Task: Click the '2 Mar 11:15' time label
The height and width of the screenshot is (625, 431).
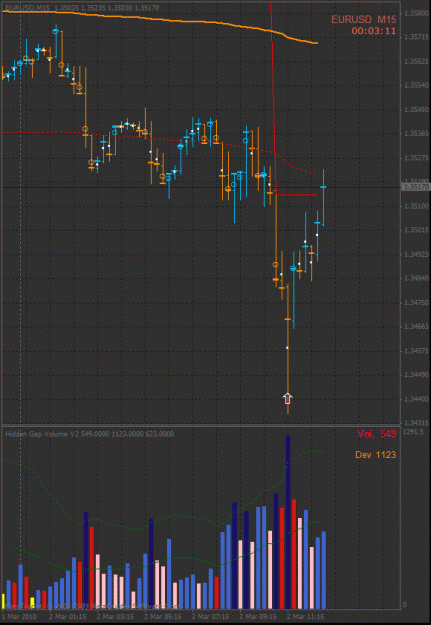Action: point(305,616)
